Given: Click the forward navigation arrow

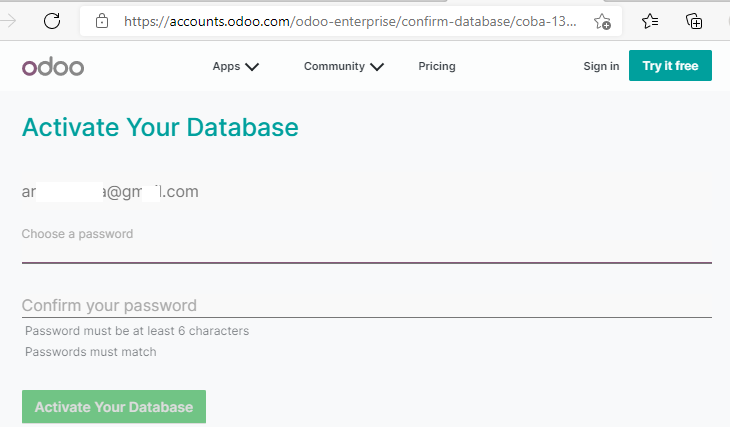Looking at the screenshot, I should point(8,21).
